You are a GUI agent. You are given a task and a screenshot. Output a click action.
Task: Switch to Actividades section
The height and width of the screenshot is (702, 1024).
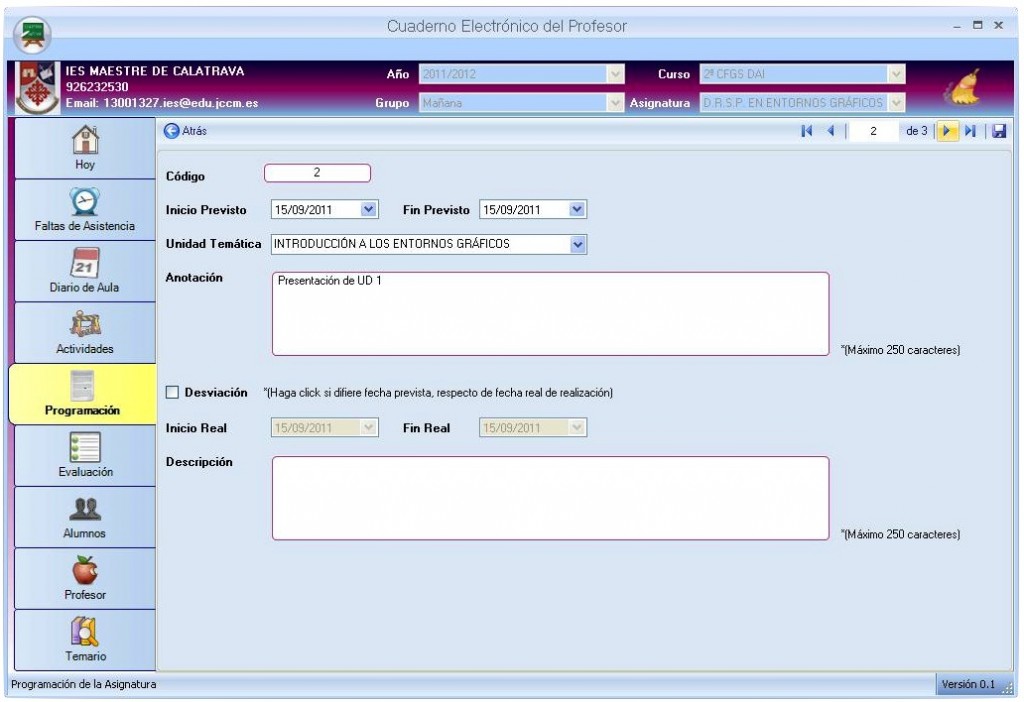pyautogui.click(x=85, y=332)
